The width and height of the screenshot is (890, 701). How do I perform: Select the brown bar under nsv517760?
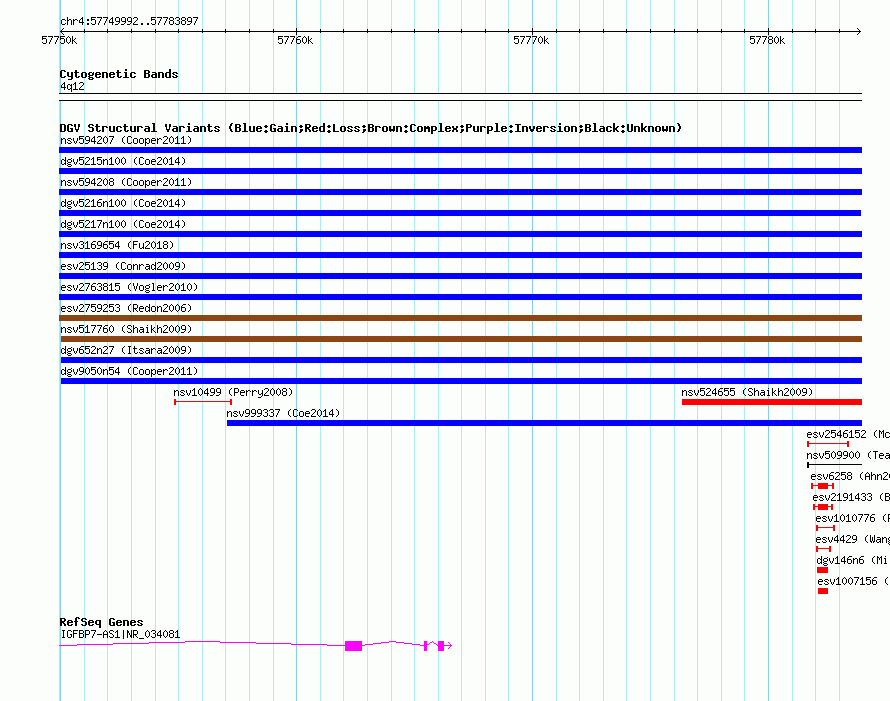coord(460,339)
